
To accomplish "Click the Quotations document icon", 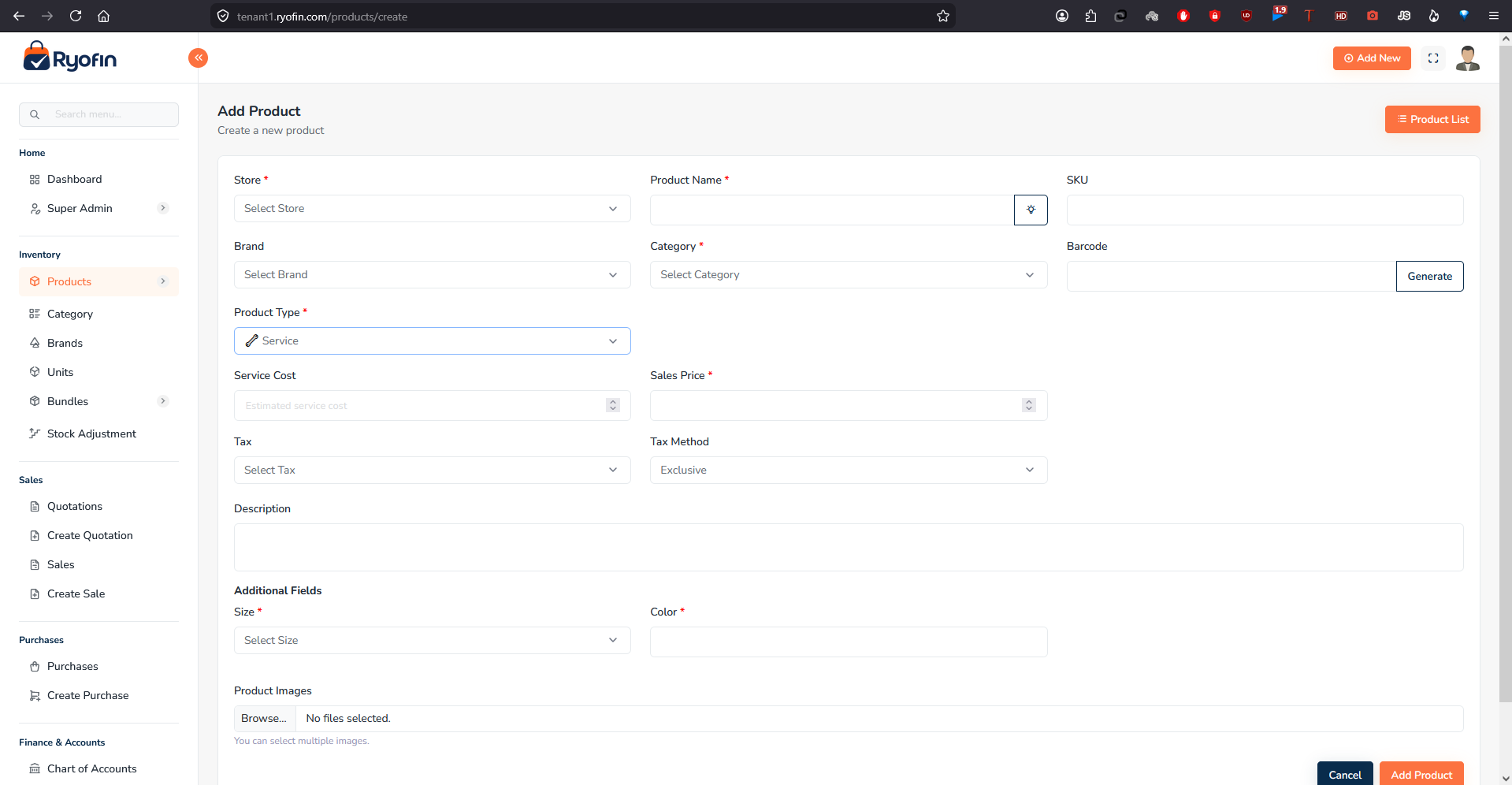I will pyautogui.click(x=35, y=506).
